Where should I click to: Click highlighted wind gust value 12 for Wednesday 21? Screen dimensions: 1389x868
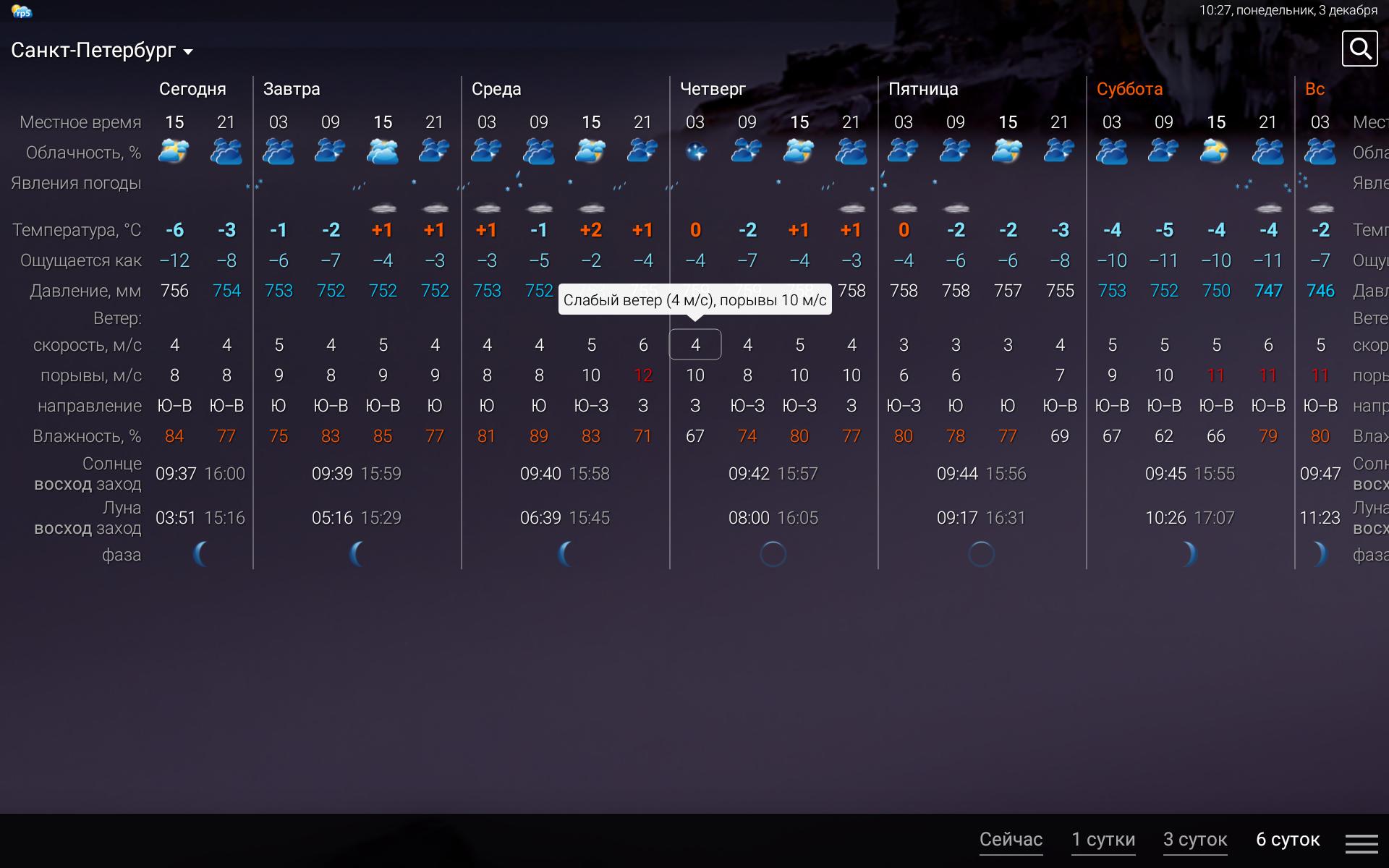[640, 375]
